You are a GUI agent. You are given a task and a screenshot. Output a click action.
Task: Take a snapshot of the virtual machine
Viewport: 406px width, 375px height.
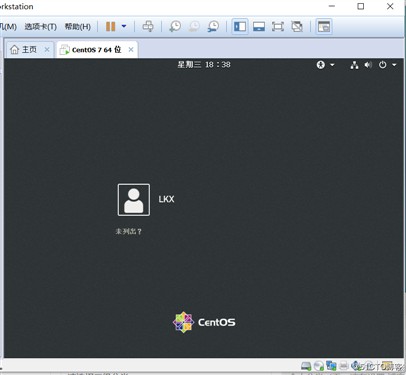(x=175, y=26)
